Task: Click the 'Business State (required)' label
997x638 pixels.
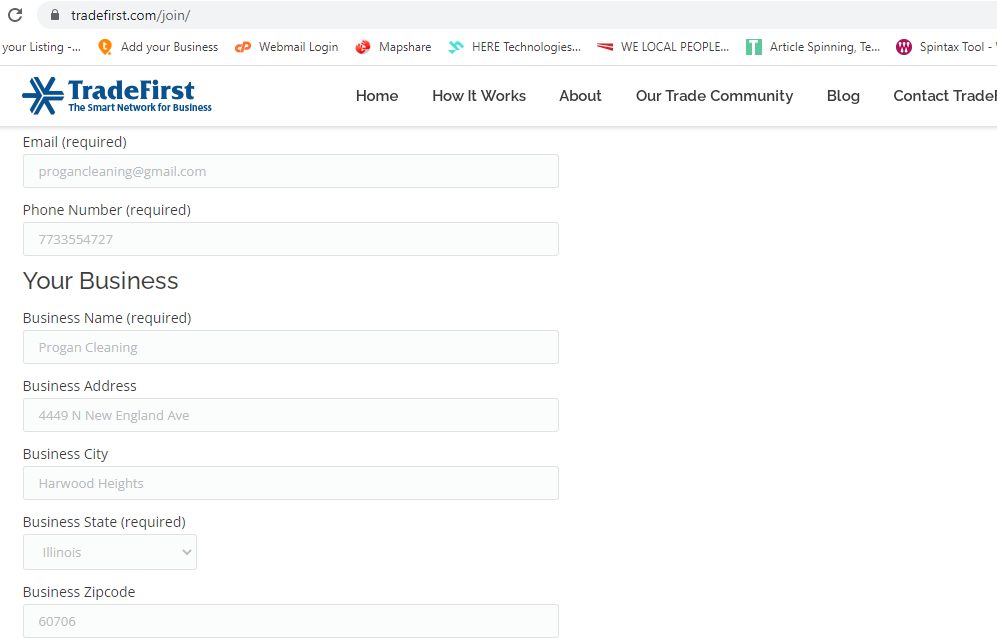Action: 104,522
